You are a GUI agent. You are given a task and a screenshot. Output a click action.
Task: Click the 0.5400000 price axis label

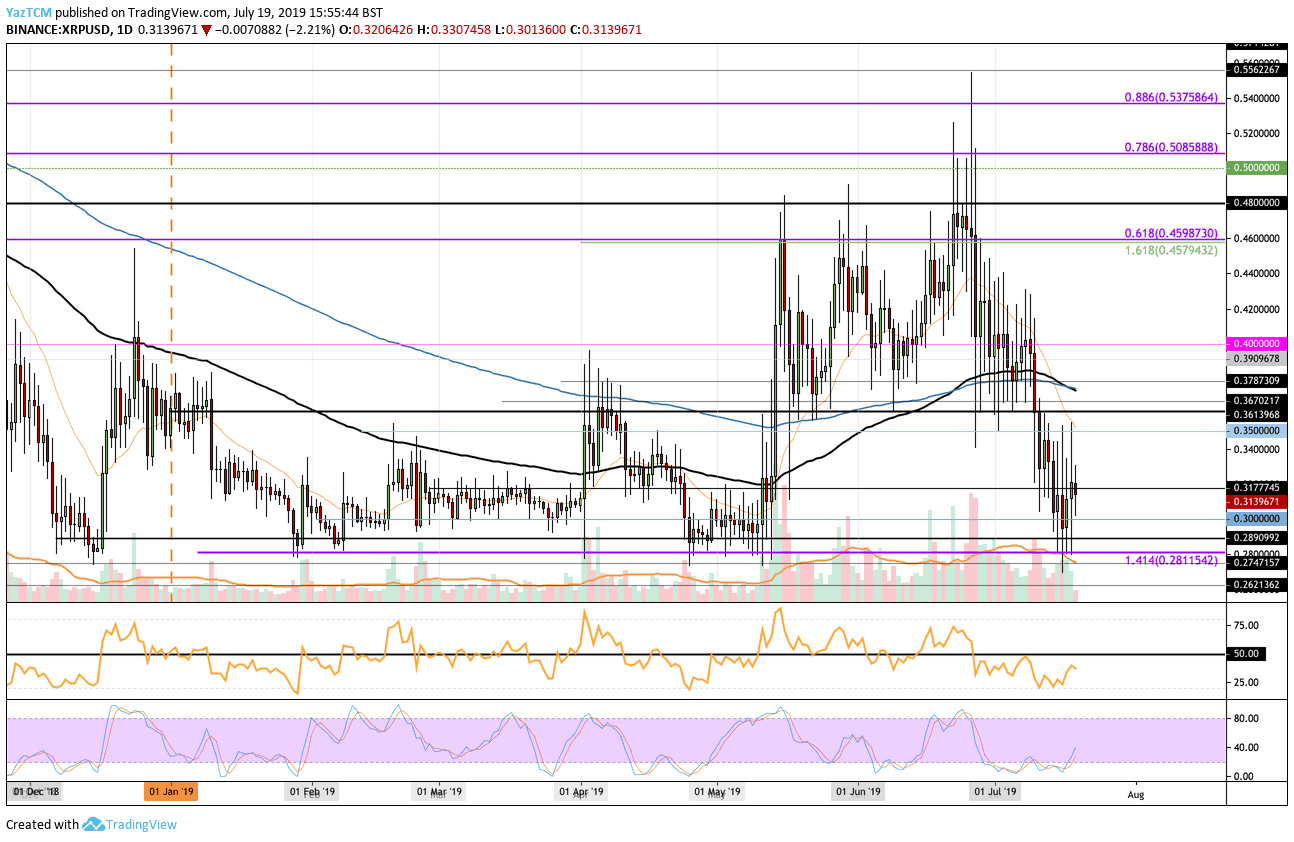pyautogui.click(x=1255, y=99)
